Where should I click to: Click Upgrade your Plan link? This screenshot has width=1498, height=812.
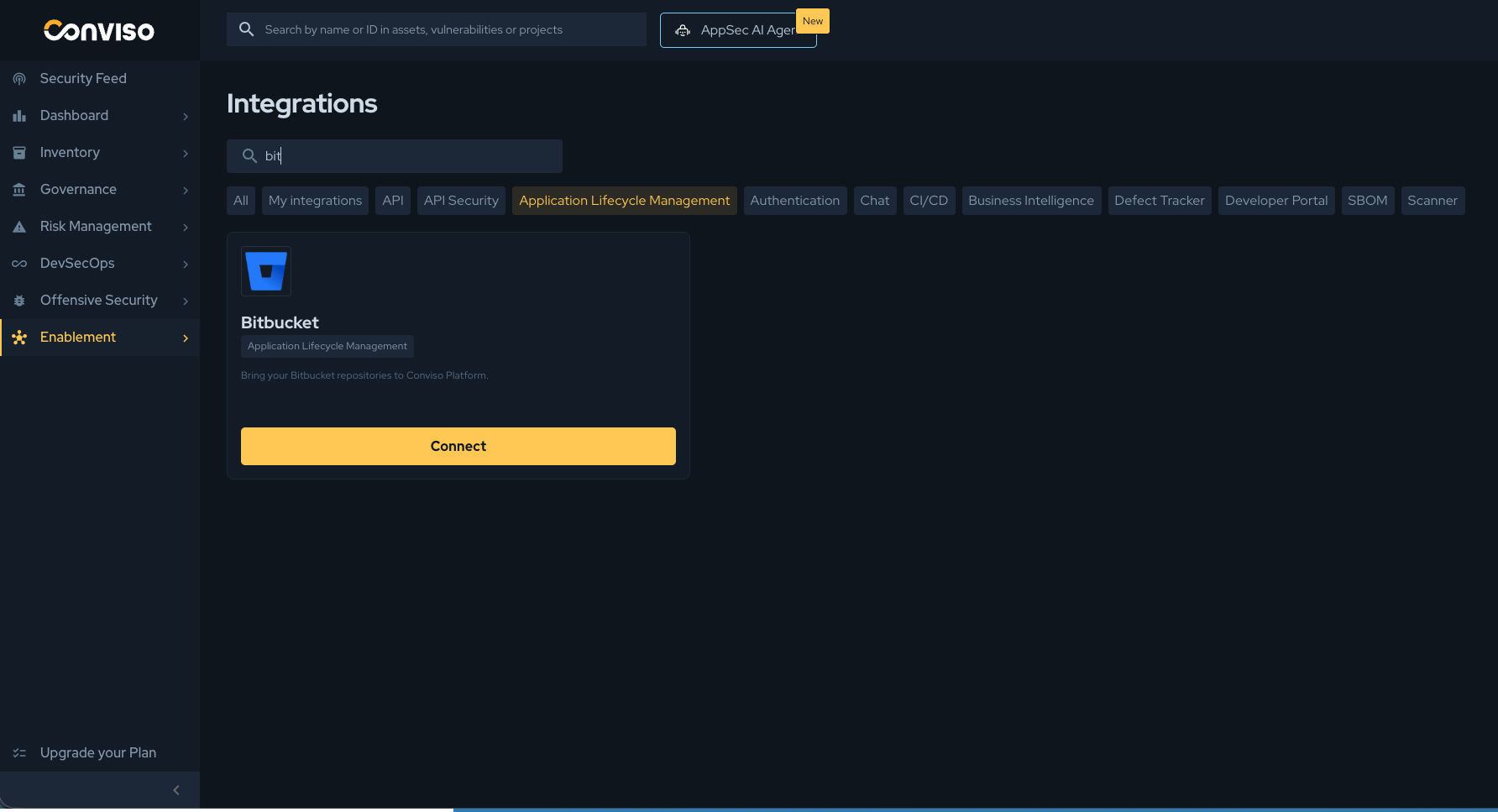(x=98, y=753)
